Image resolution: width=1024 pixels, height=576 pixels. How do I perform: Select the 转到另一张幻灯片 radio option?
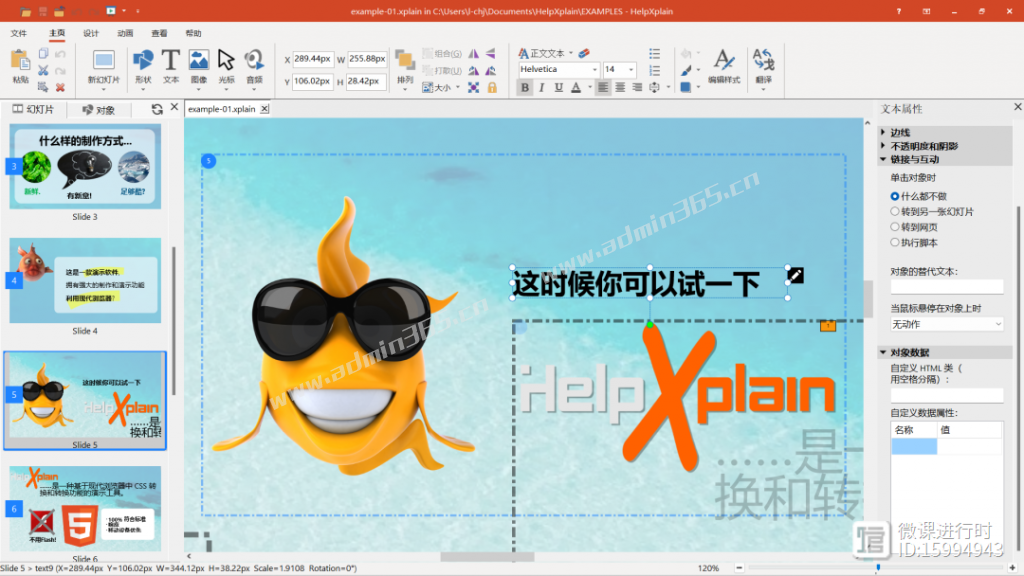(x=895, y=212)
